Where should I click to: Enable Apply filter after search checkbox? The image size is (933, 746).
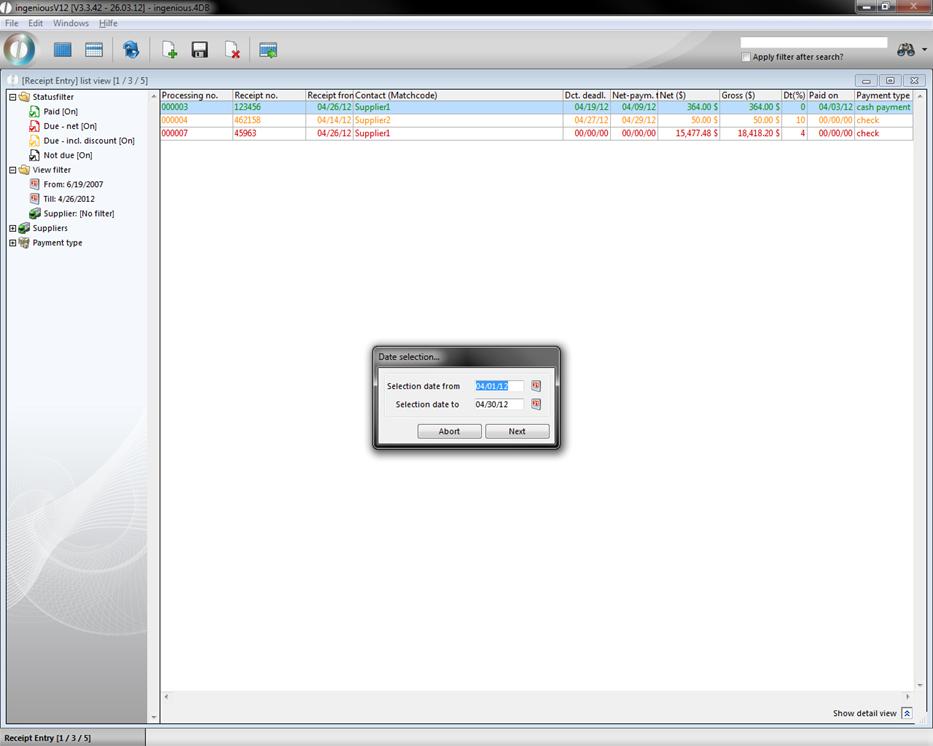[746, 57]
